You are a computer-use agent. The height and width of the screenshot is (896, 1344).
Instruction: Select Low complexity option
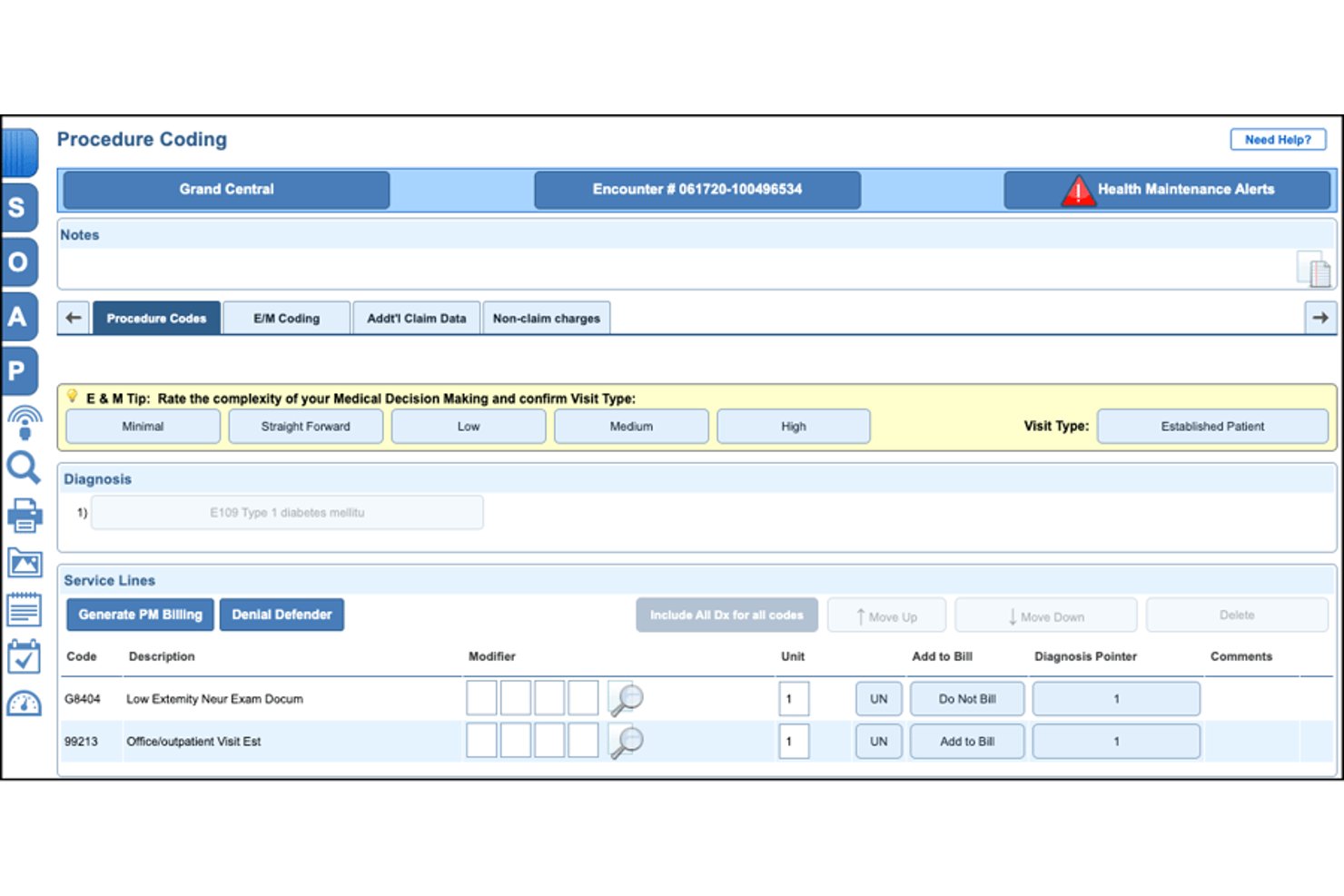(469, 427)
